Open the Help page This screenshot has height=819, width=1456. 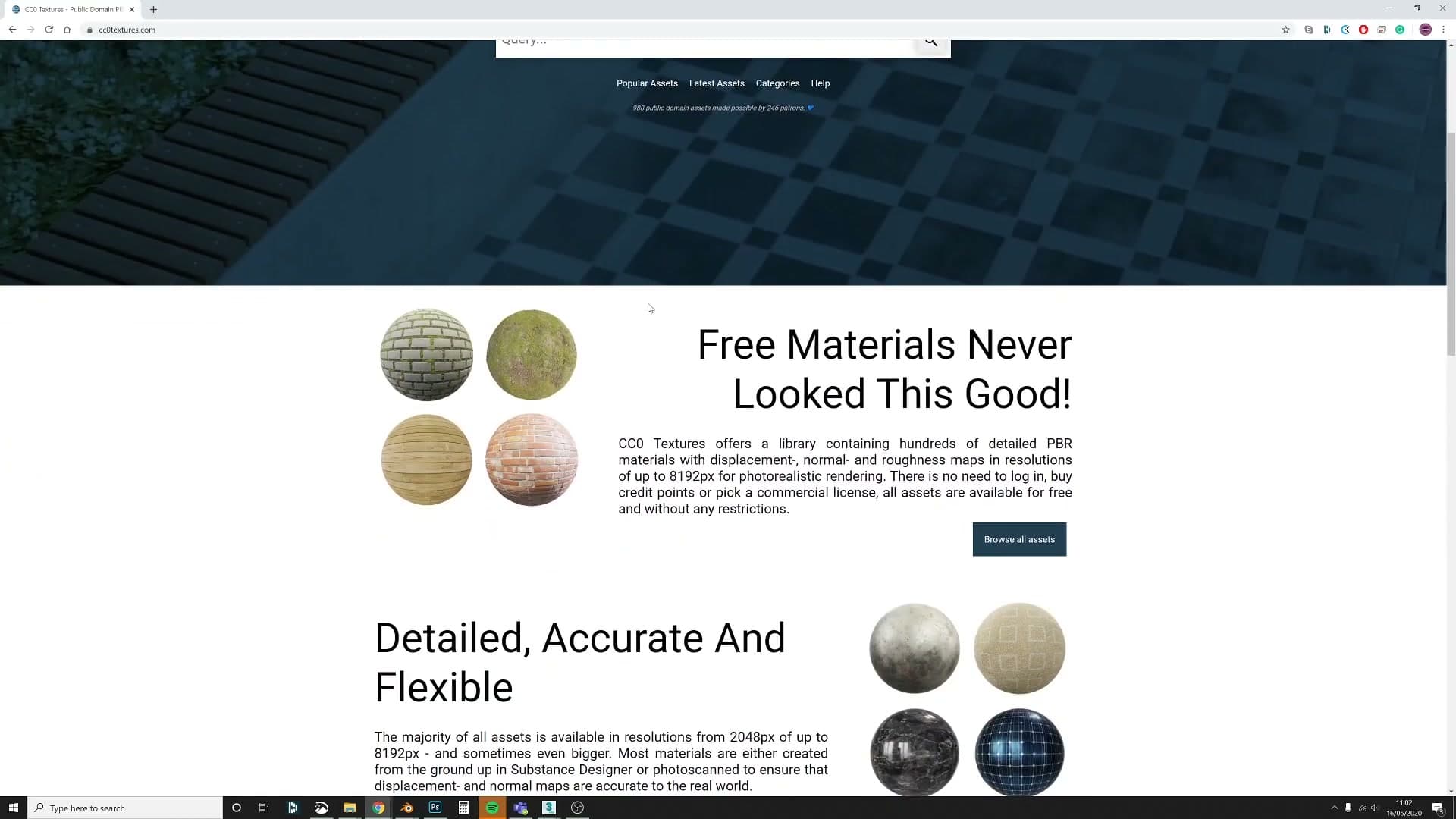820,83
